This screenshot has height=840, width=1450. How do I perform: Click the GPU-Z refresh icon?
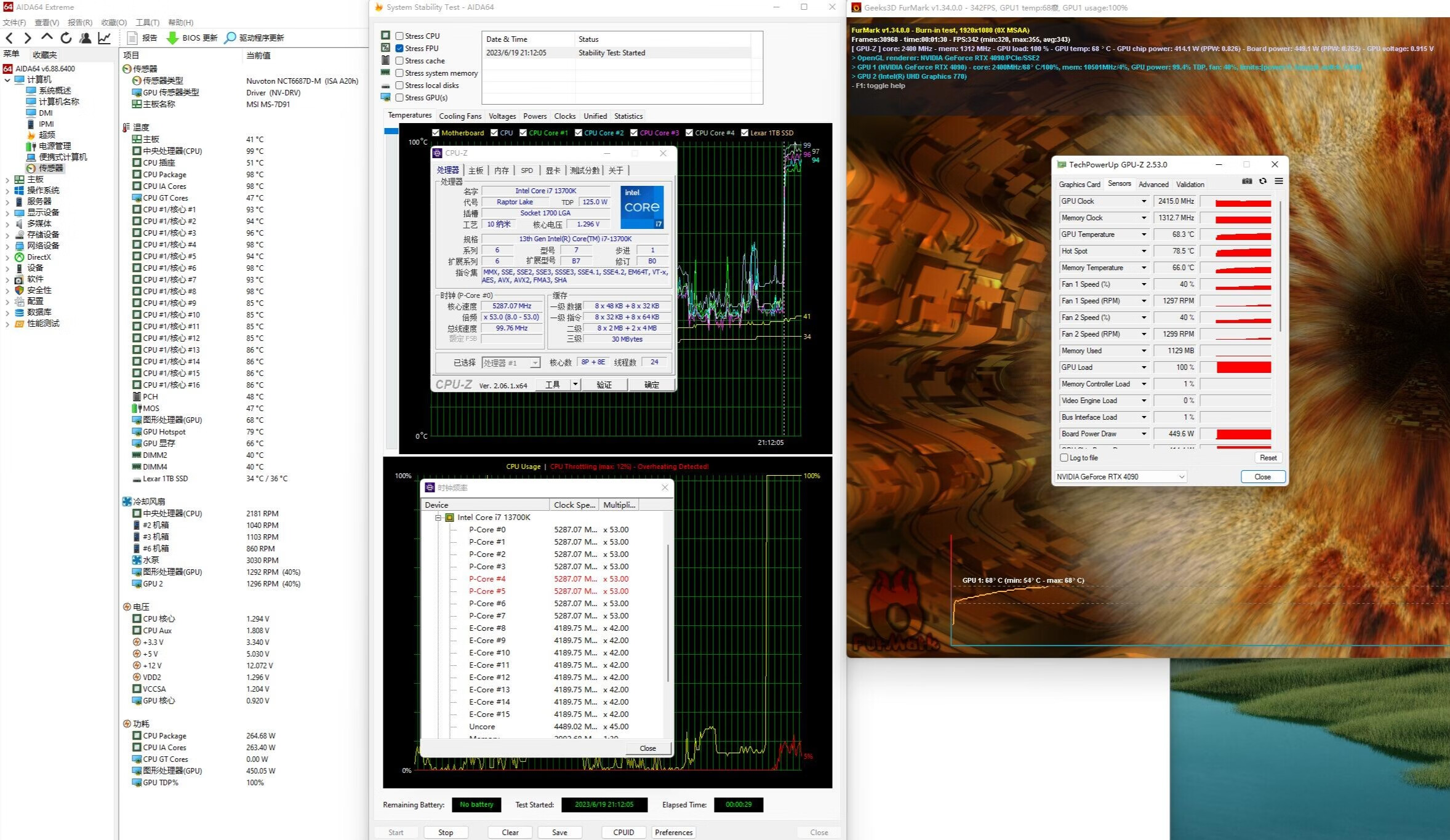click(x=1263, y=182)
